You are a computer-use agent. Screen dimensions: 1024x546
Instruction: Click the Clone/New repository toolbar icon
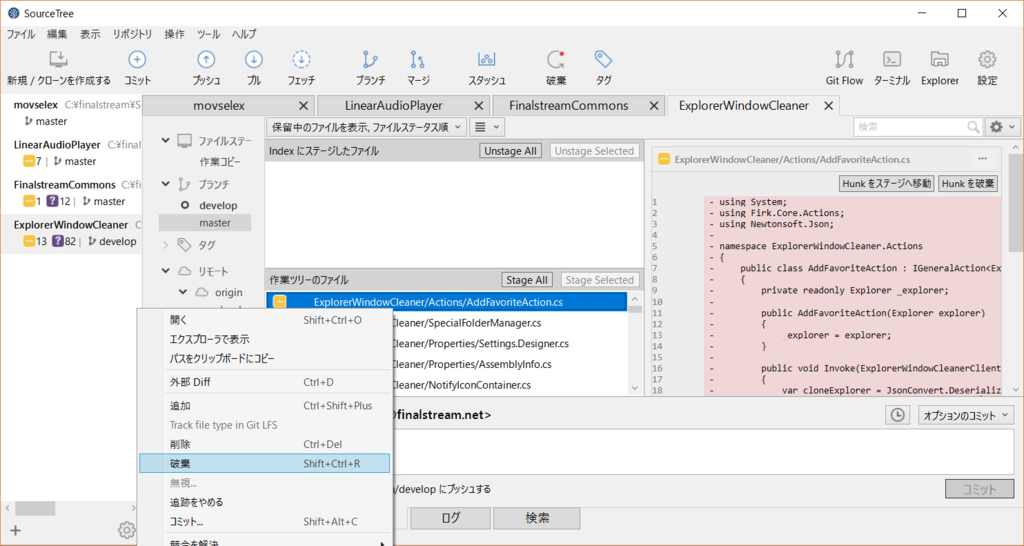[58, 60]
